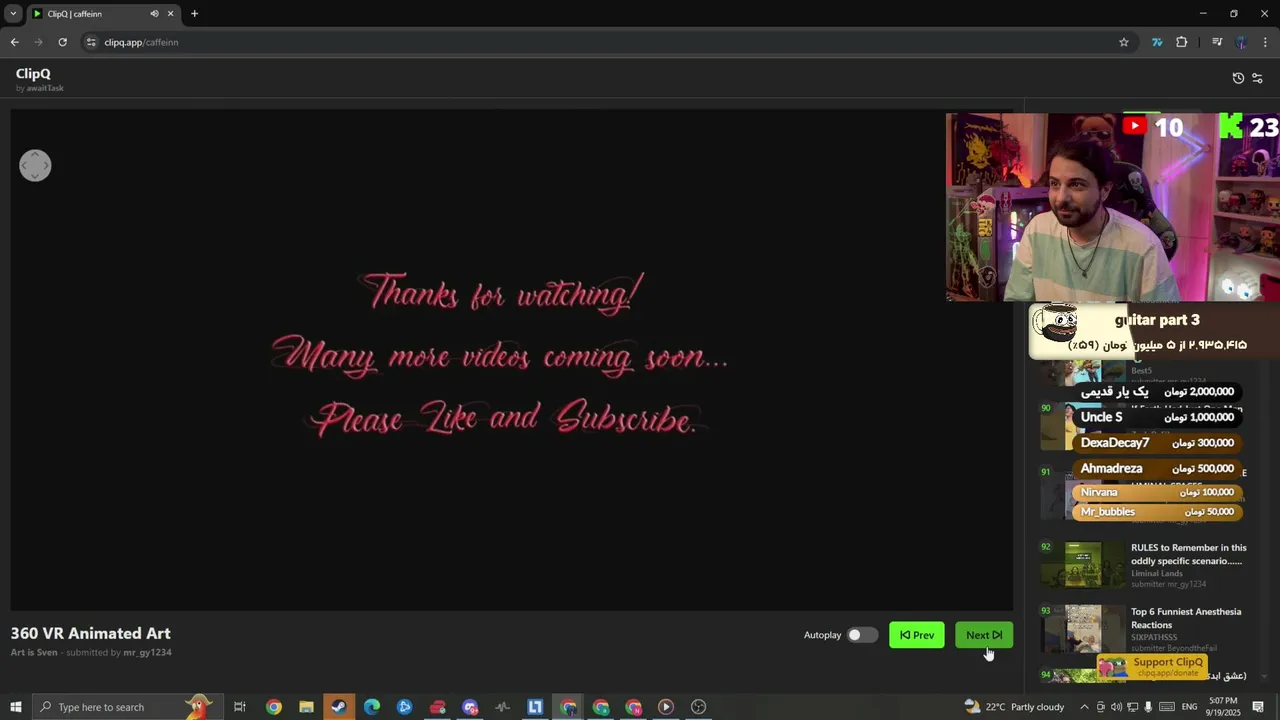Skip to the next clip with Next
This screenshot has width=1280, height=720.
pyautogui.click(x=984, y=635)
